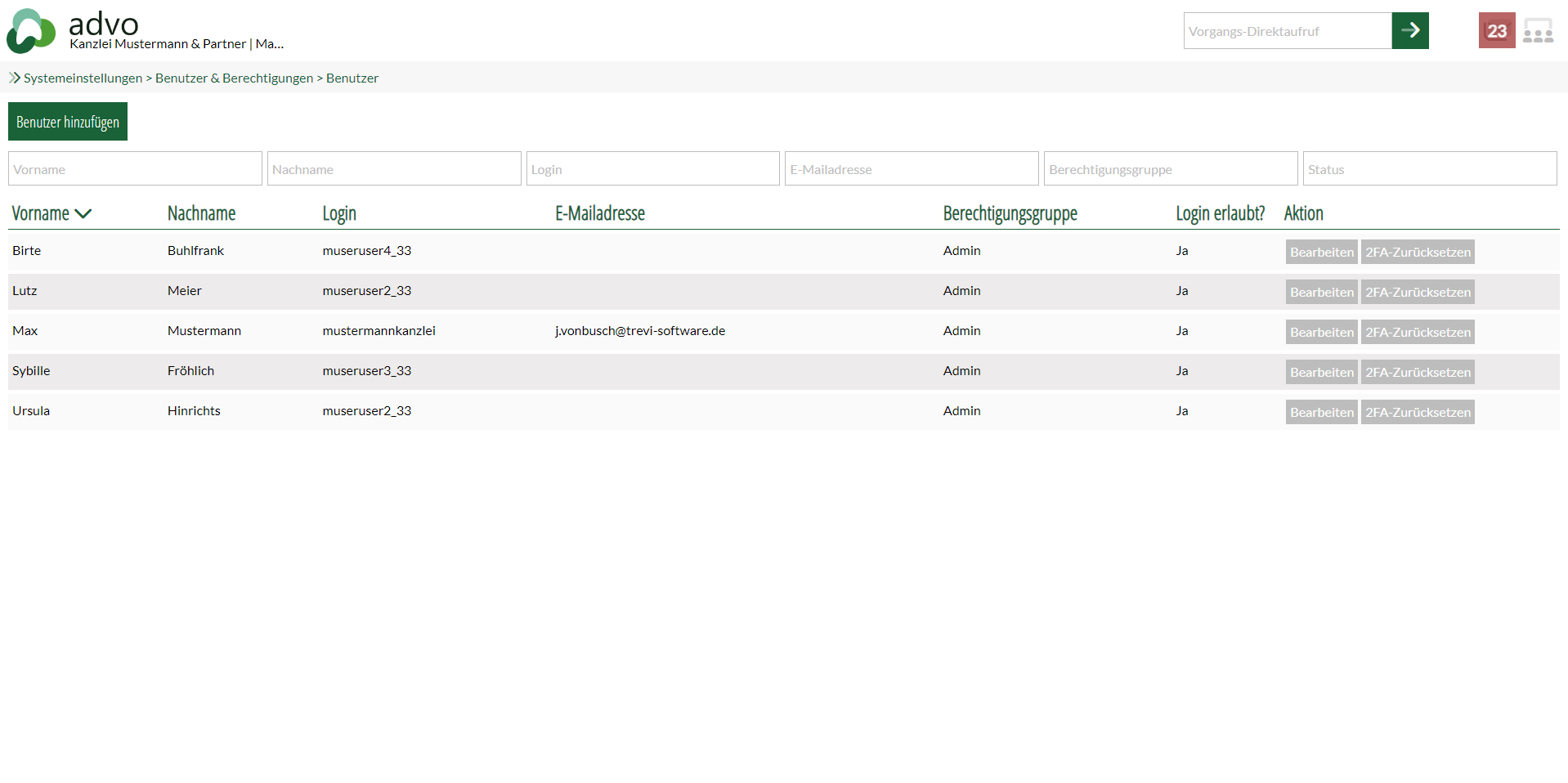This screenshot has width=1568, height=783.
Task: Reset 2FA for Lutz Meier
Action: pyautogui.click(x=1417, y=292)
